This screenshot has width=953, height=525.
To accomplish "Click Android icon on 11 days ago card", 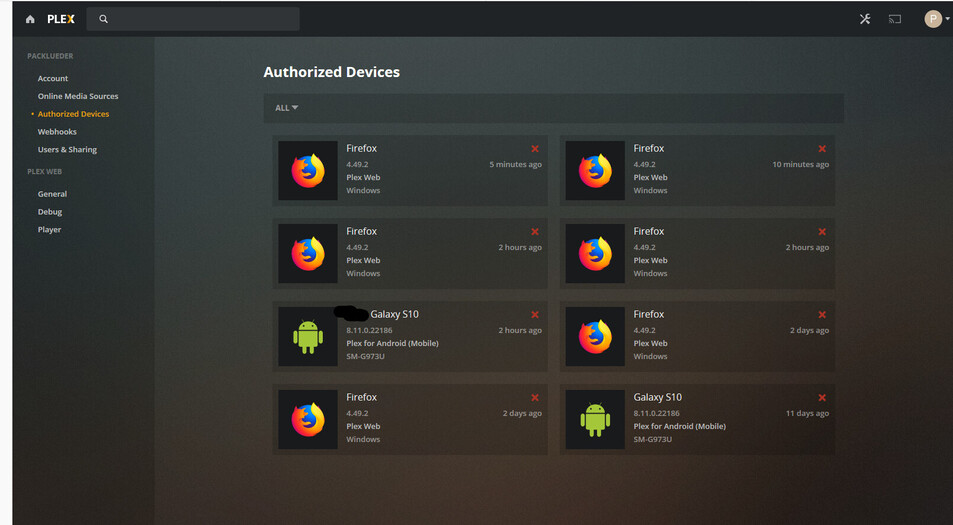I will pos(595,419).
